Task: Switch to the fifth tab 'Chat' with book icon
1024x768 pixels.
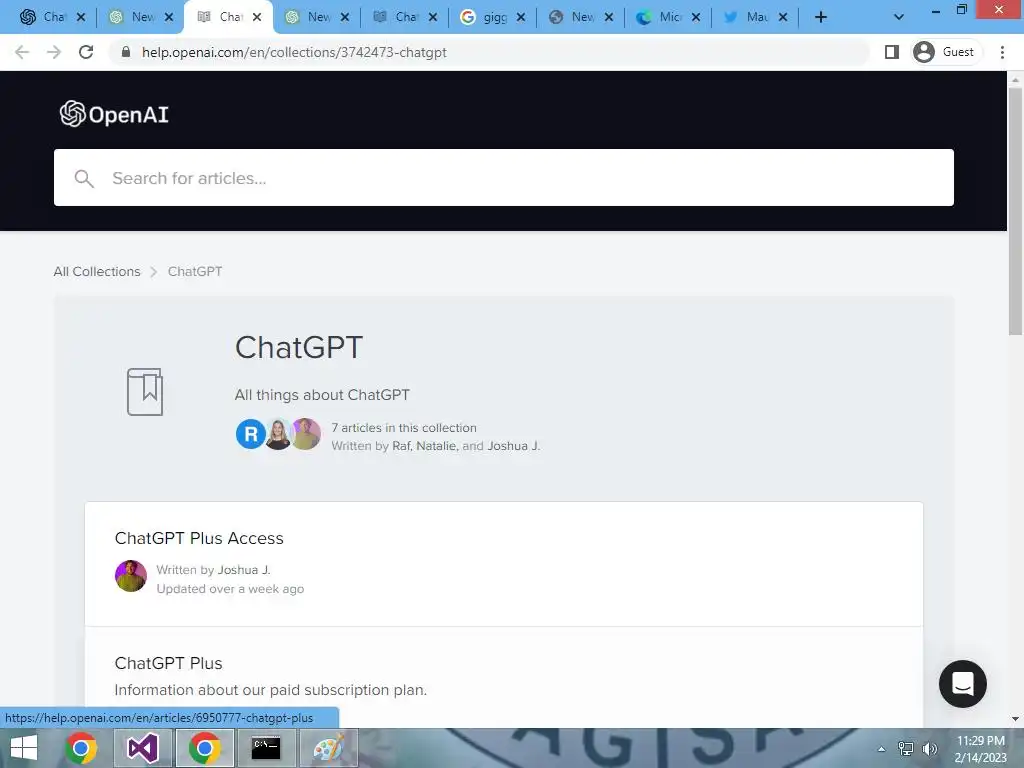Action: tap(397, 18)
